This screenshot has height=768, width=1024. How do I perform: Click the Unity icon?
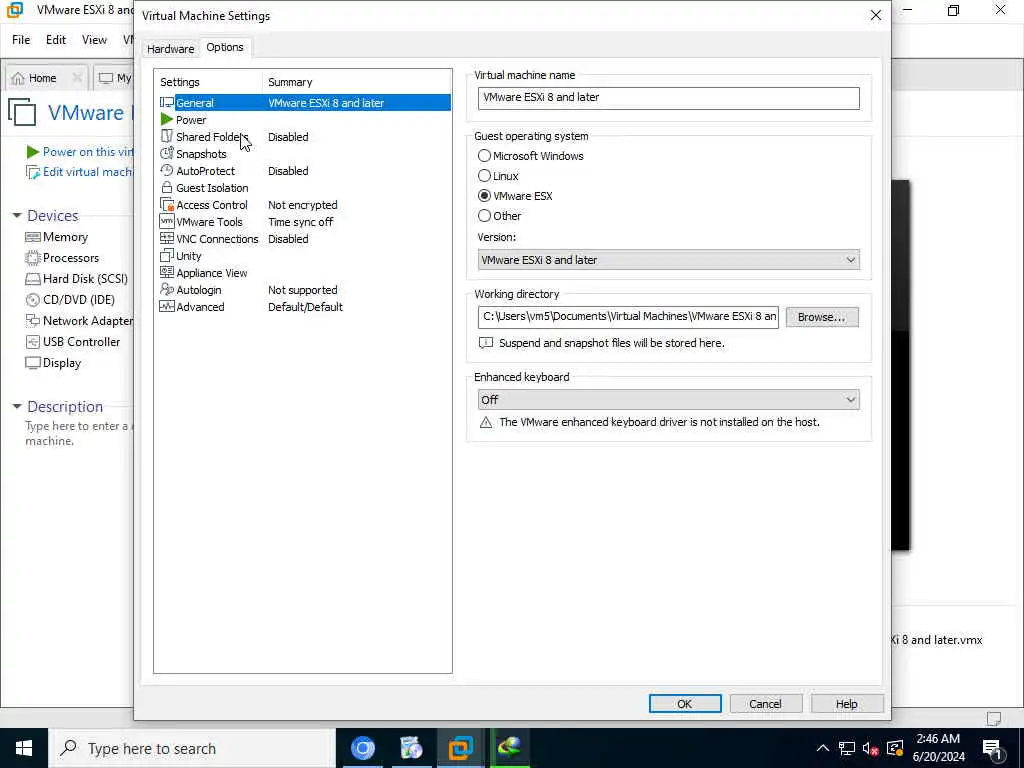click(167, 255)
